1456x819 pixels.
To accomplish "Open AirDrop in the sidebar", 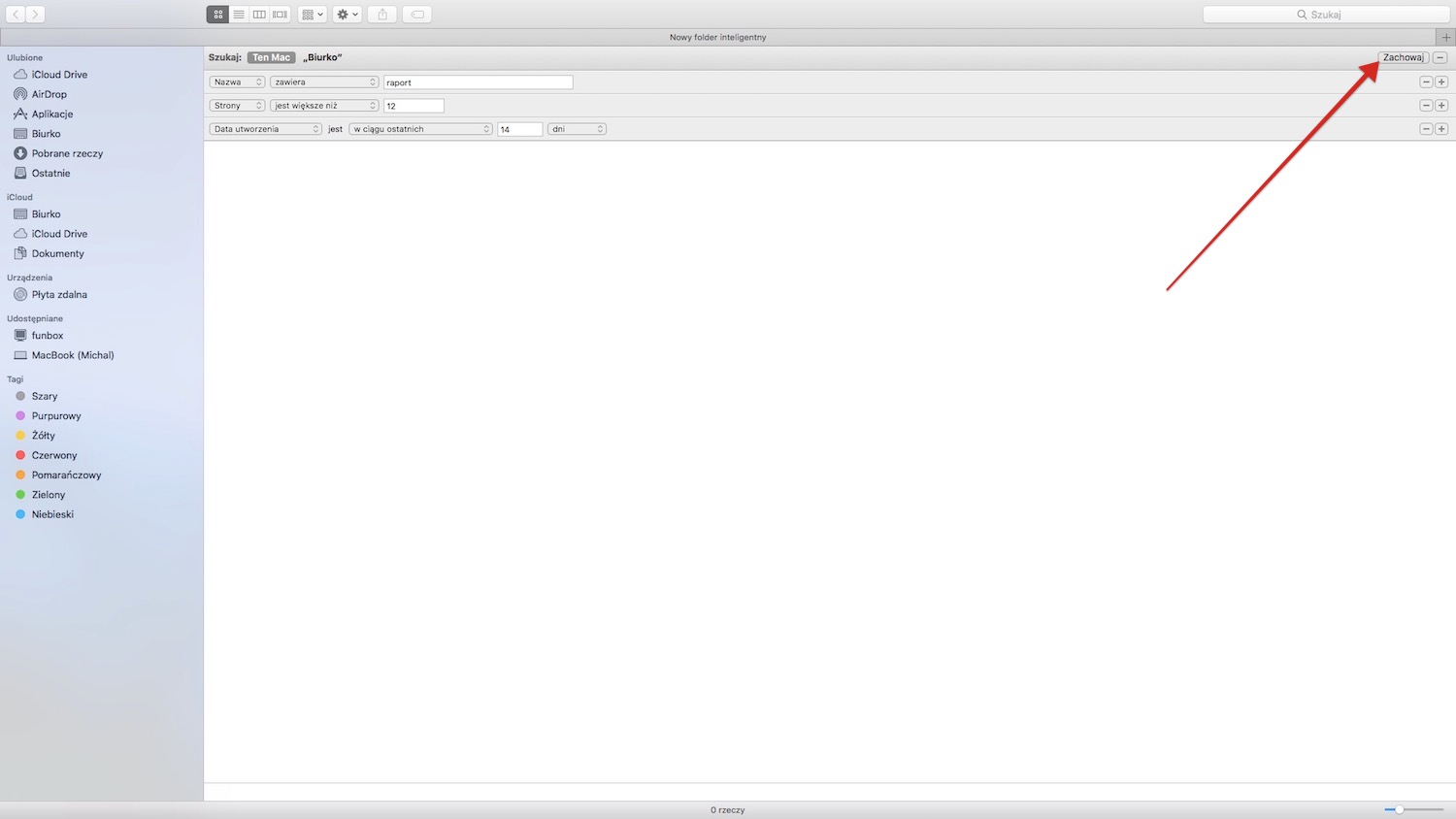I will 49,94.
